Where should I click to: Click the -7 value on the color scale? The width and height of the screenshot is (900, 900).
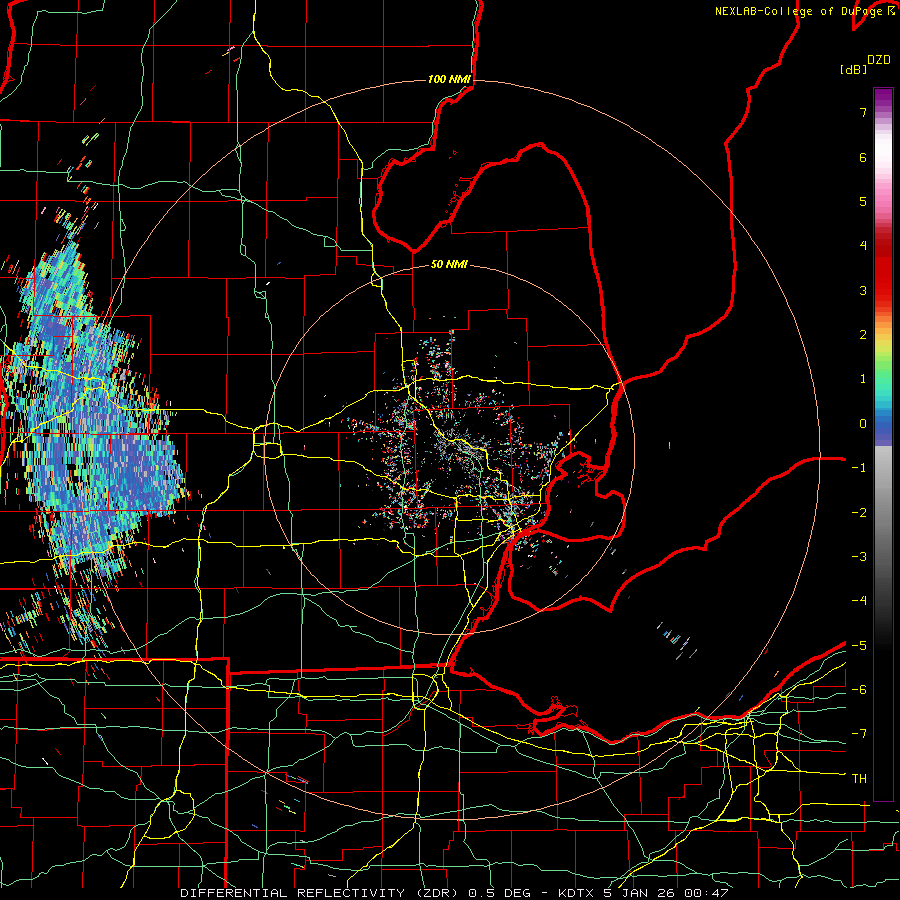pos(859,734)
